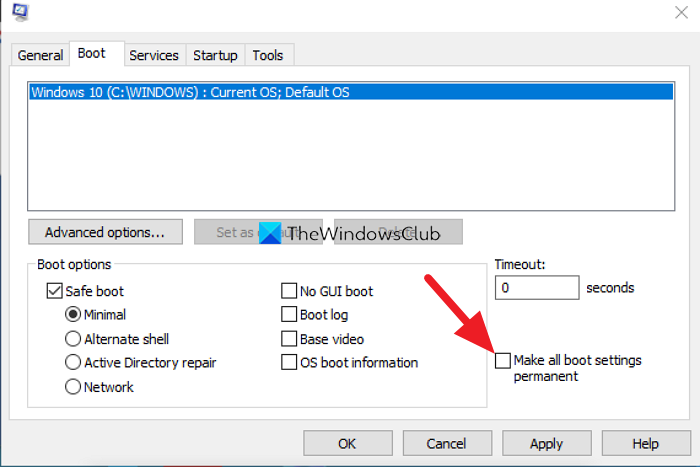Enable the No GUI boot checkbox
This screenshot has width=700, height=467.
(289, 291)
